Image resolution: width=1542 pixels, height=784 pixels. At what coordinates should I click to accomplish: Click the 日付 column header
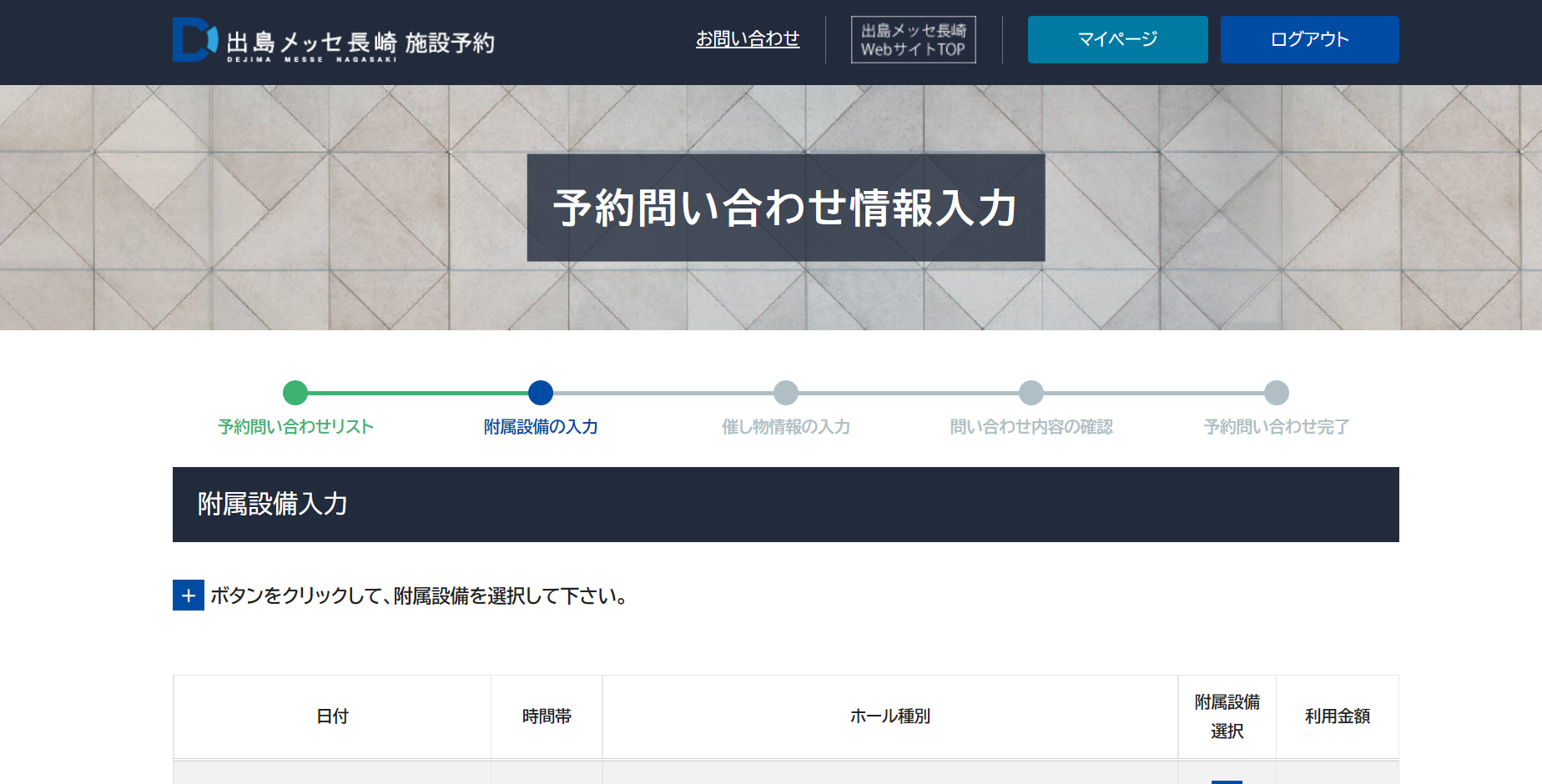[332, 716]
